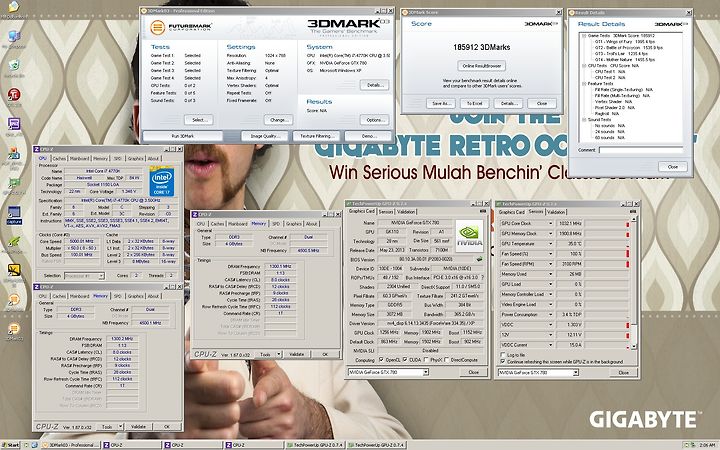Open the Power Consumption sensor dropdown
Viewport: 720px width, 450px height.
pos(550,315)
